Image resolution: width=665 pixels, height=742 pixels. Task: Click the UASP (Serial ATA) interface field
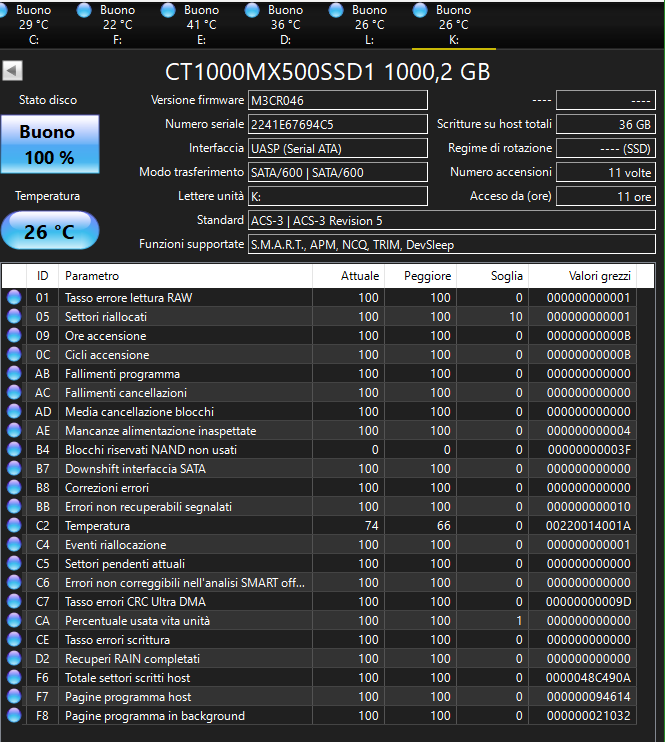pyautogui.click(x=338, y=149)
